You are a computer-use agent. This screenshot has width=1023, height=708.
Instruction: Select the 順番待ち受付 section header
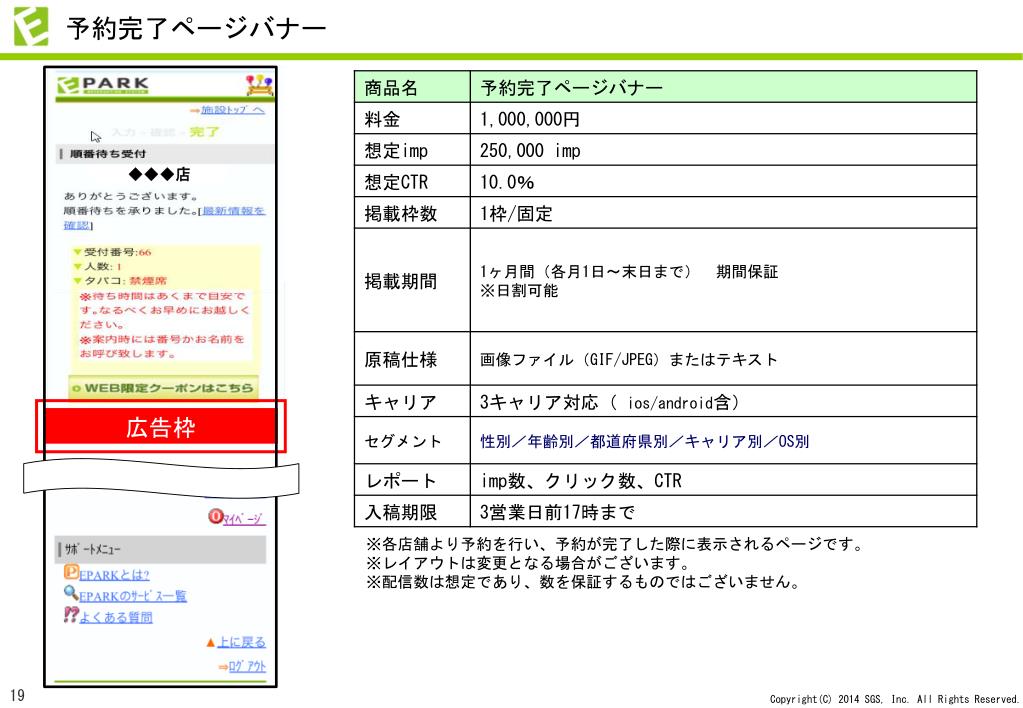pyautogui.click(x=164, y=154)
